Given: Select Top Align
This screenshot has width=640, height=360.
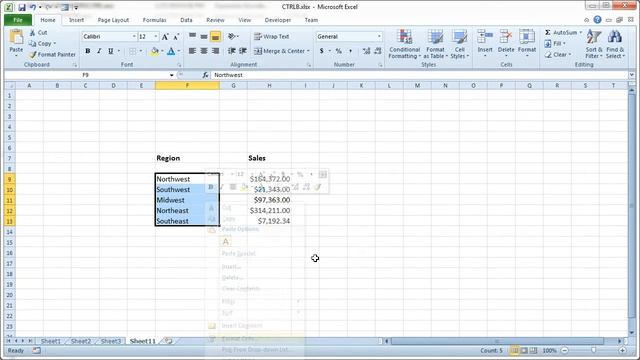Looking at the screenshot, I should [x=192, y=37].
